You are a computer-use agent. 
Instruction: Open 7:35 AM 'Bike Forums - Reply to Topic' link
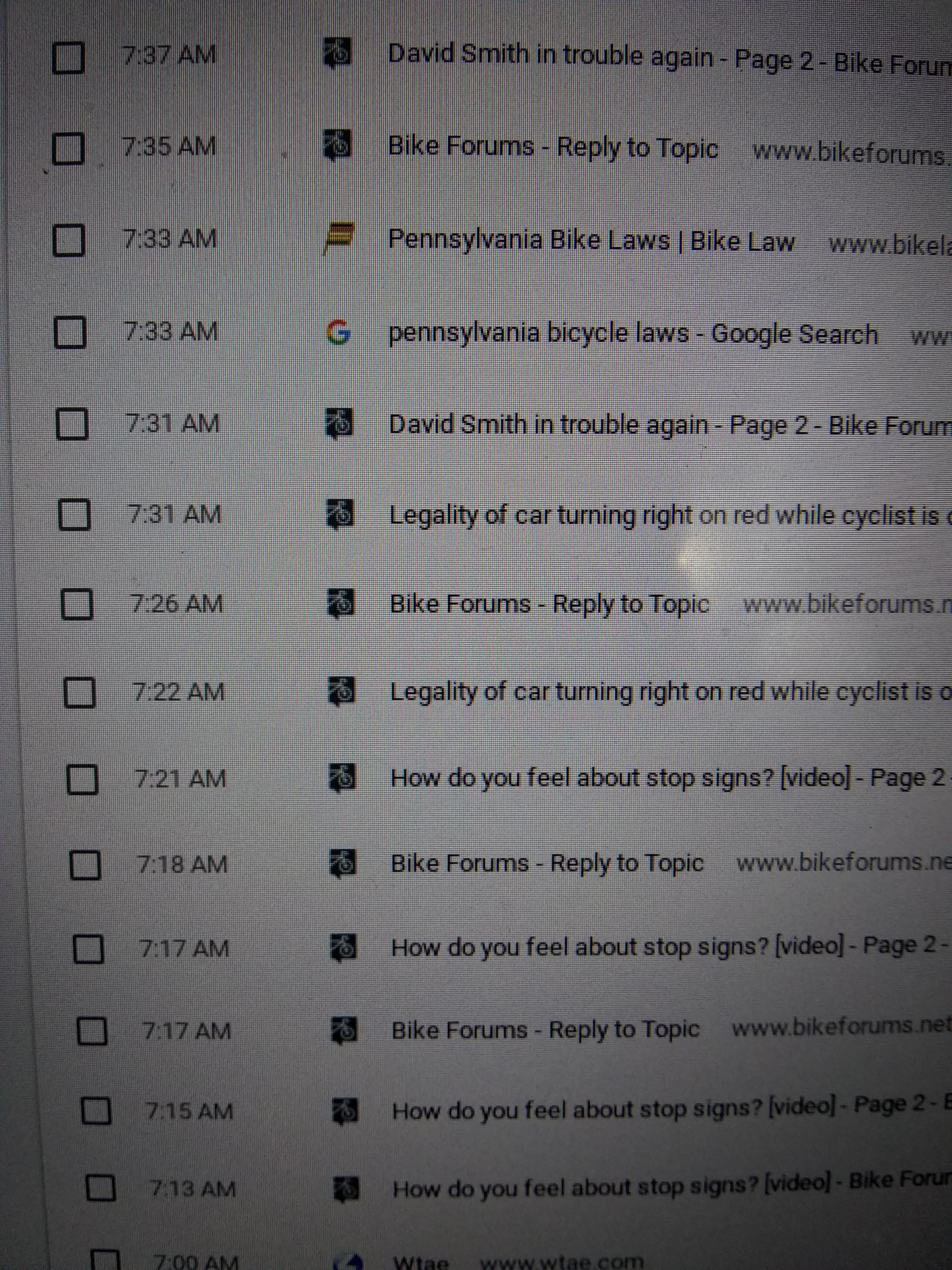[x=553, y=147]
